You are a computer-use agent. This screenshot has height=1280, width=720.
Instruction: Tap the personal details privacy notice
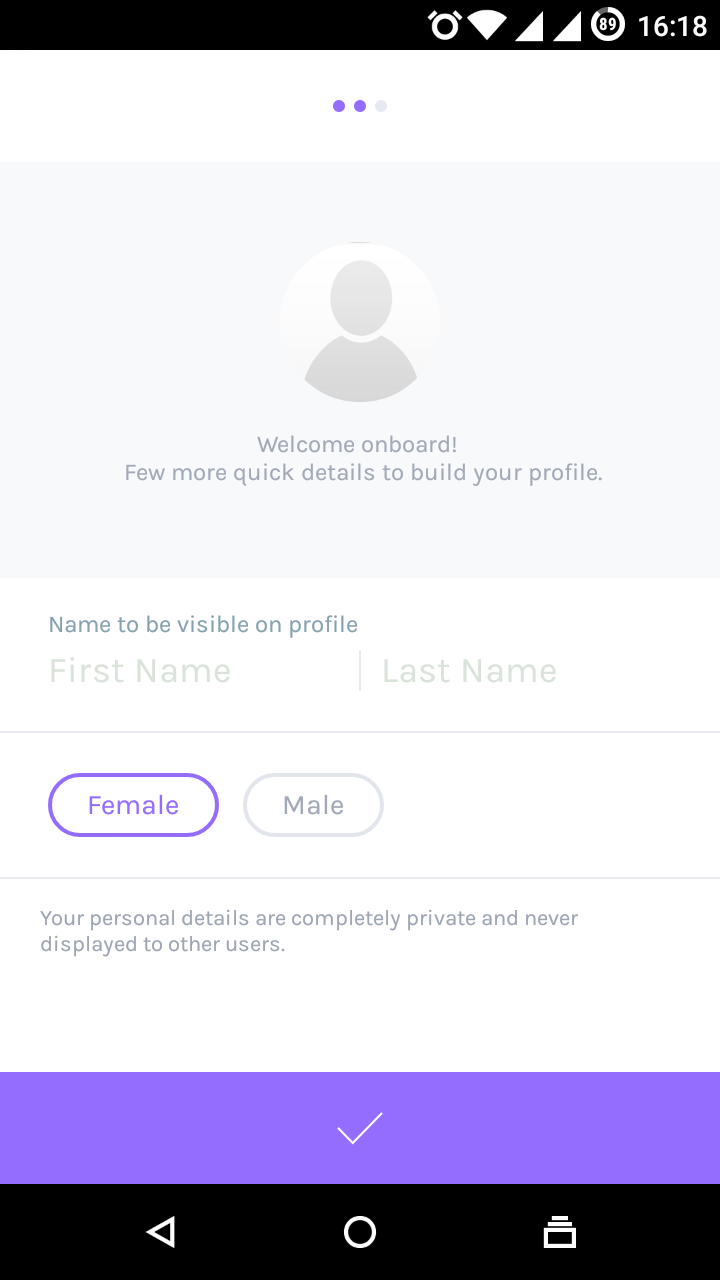[x=309, y=931]
